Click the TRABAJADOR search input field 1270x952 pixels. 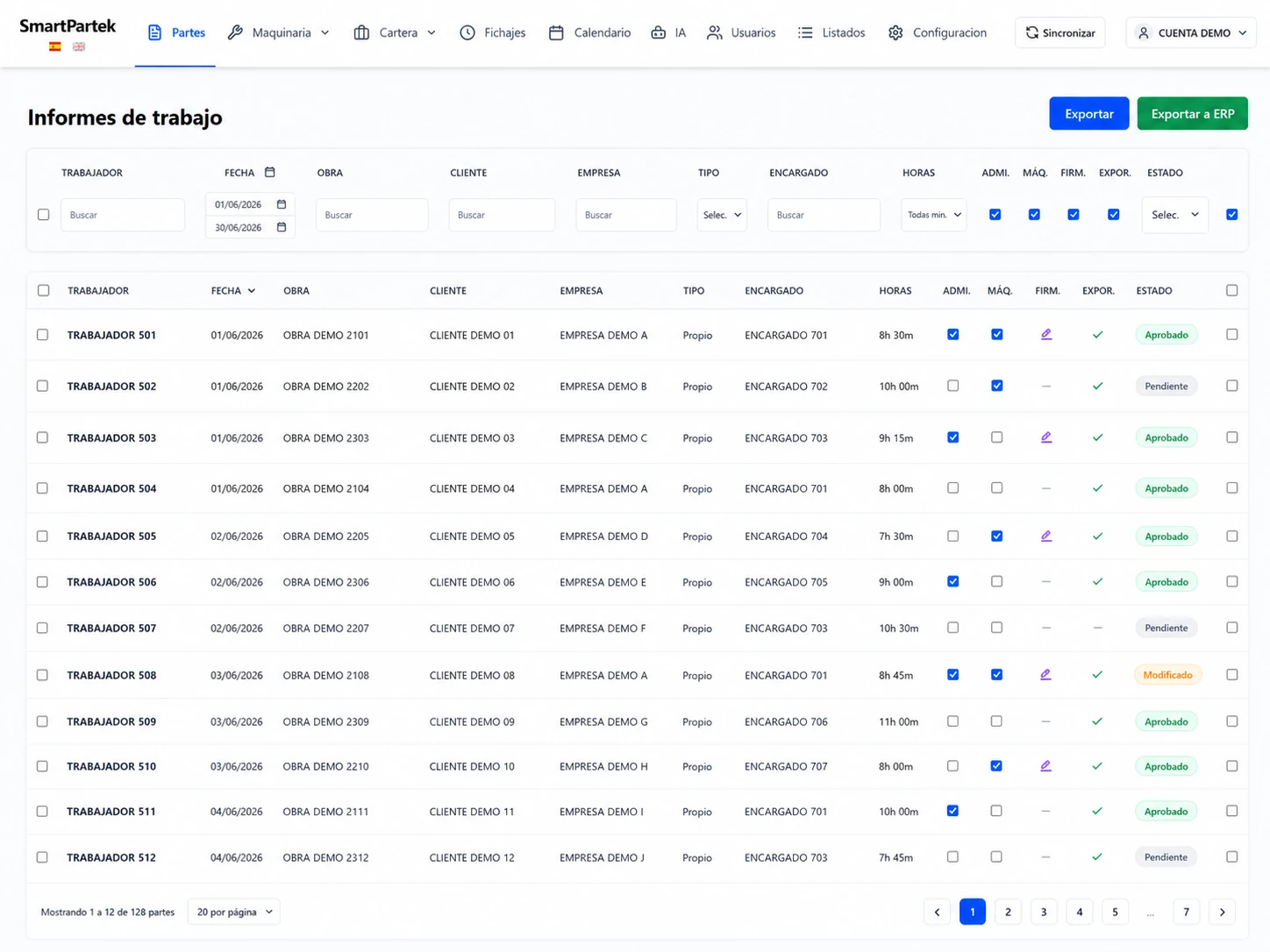tap(123, 215)
